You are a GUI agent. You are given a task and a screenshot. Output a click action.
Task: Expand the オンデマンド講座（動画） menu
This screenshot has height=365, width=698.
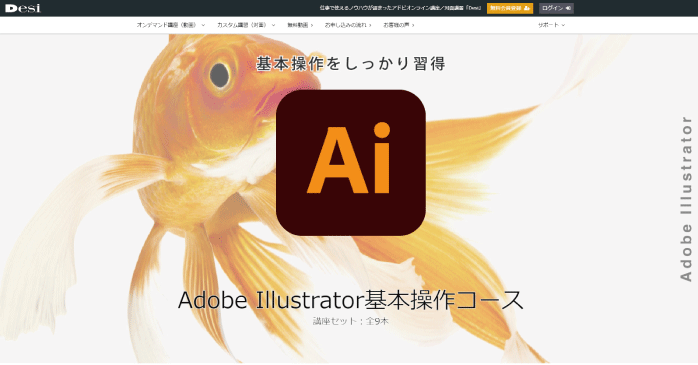tap(171, 25)
